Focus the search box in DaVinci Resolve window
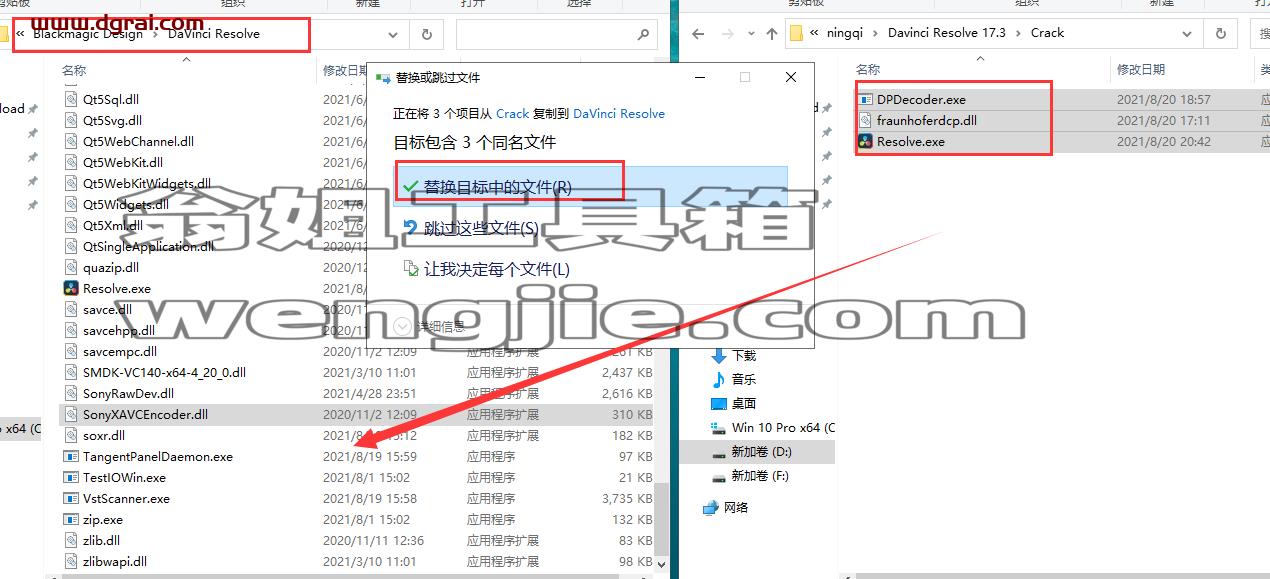This screenshot has width=1270, height=579. 556,34
